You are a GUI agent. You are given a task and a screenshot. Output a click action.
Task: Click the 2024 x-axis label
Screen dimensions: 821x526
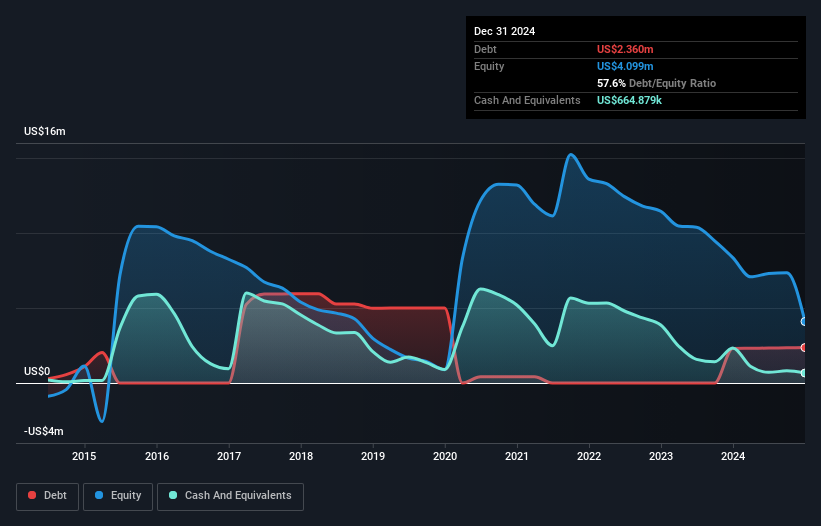click(733, 456)
